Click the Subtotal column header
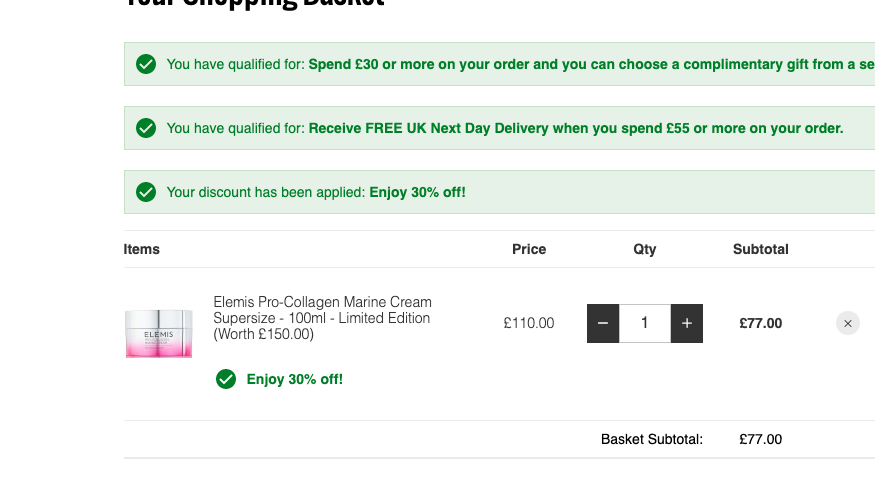Screen dimensions: 875x488 (x=761, y=249)
